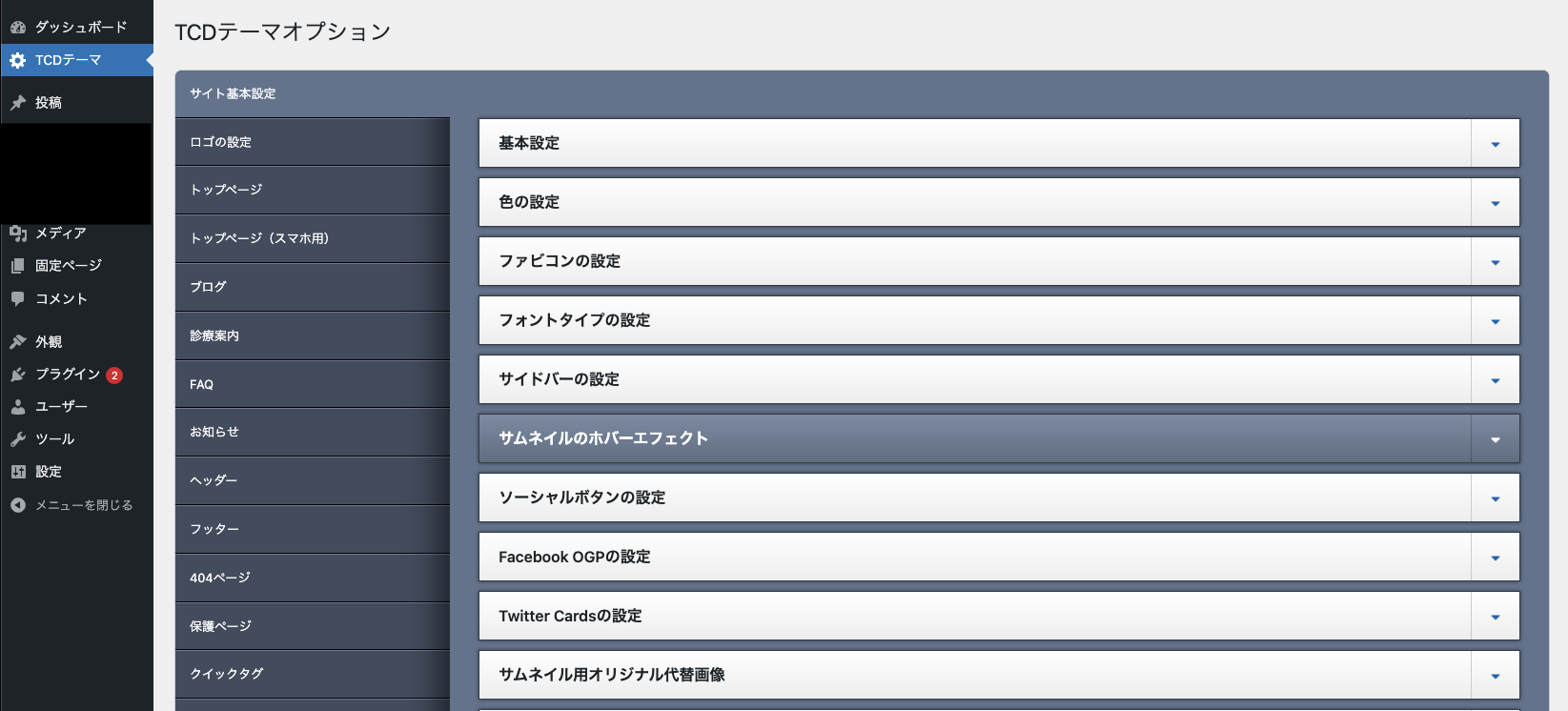
Task: Select the ブログ tab
Action: click(313, 287)
